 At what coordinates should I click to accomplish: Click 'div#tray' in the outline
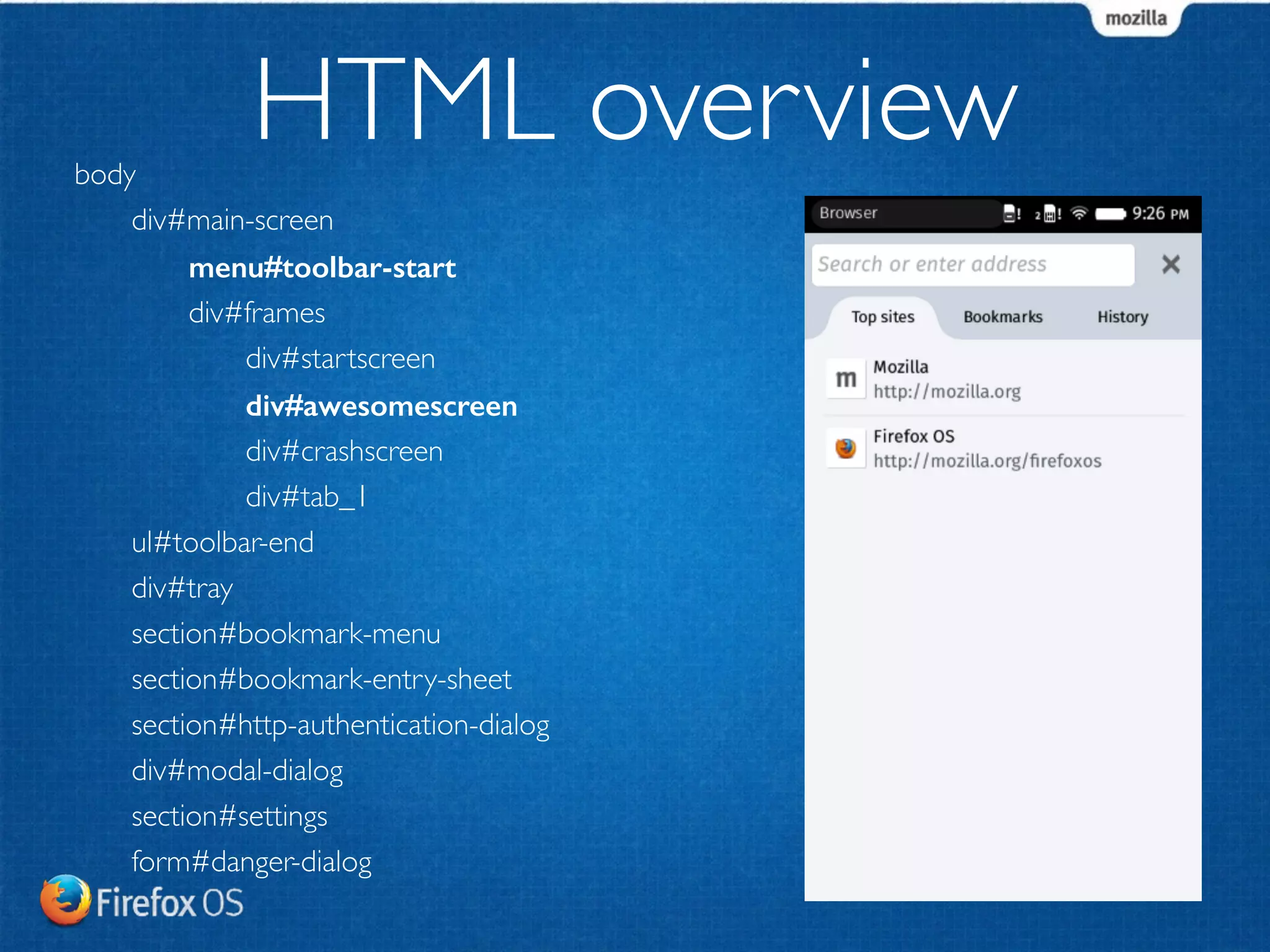click(182, 589)
